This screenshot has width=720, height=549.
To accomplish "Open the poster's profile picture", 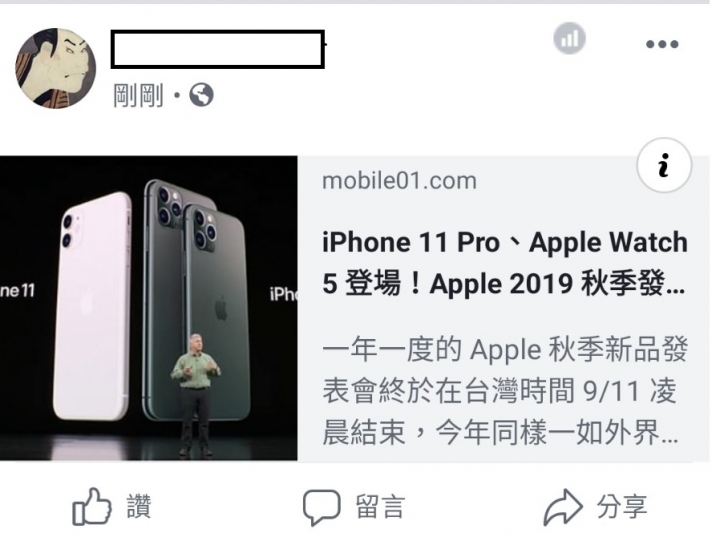I will click(x=56, y=68).
